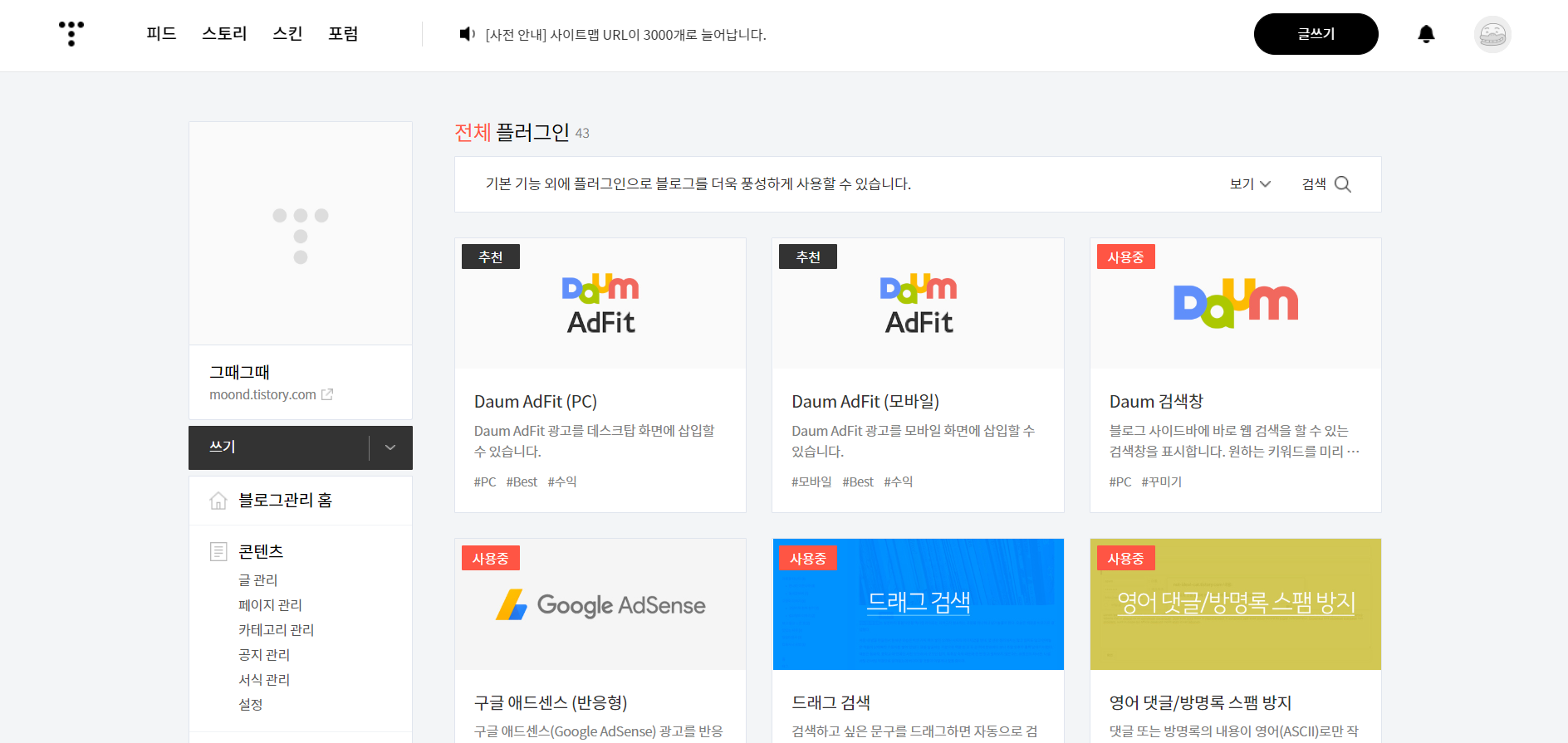Open 공지 관리 in sidebar

264,655
